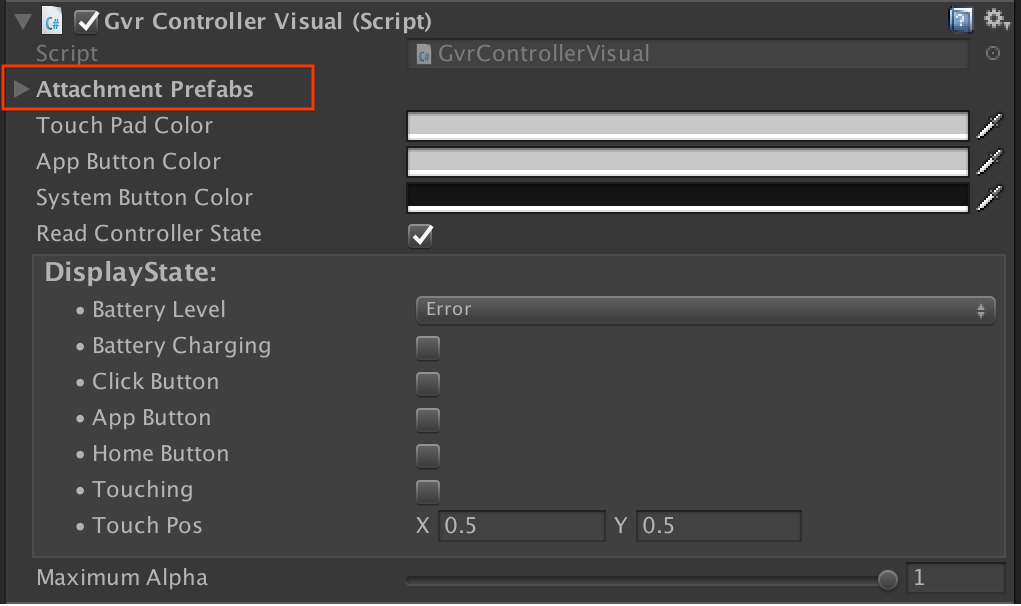The height and width of the screenshot is (606, 1021).
Task: Open the Battery Level dropdown showing Error
Action: click(705, 310)
